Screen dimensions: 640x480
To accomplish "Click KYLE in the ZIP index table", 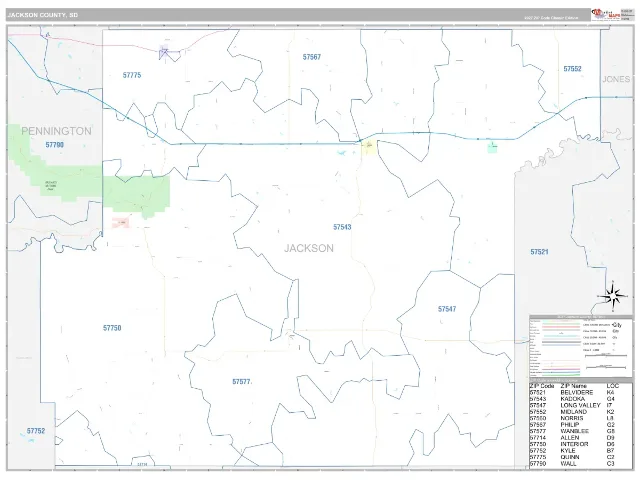I will [x=568, y=451].
